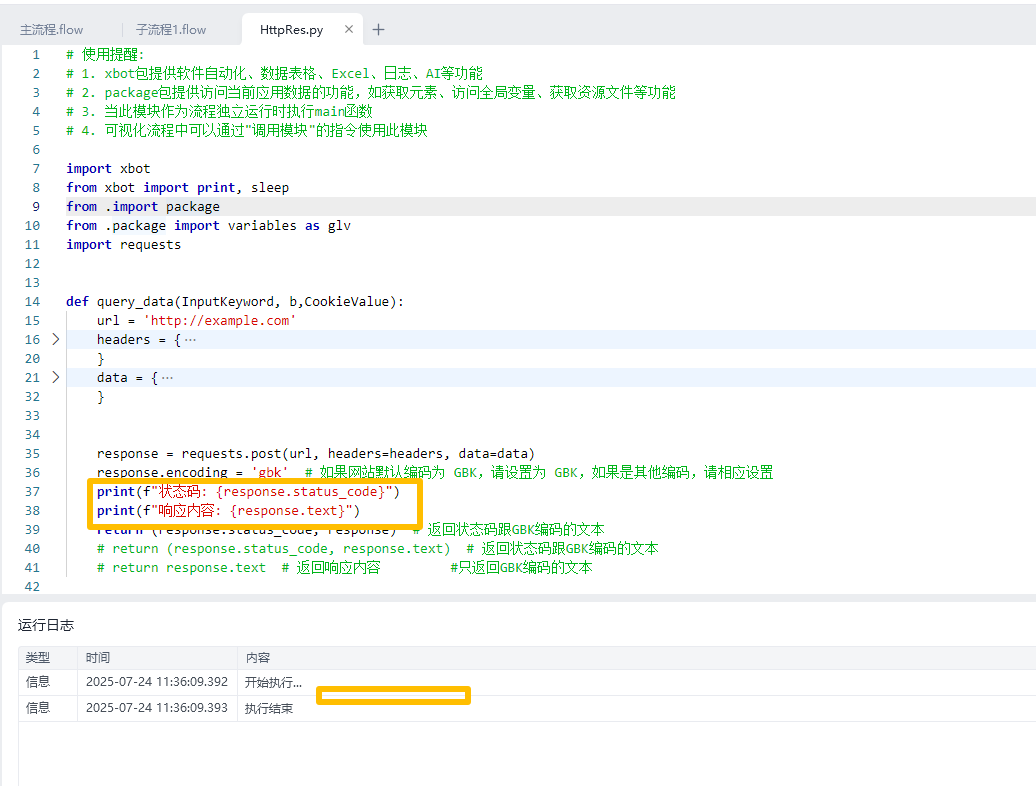The height and width of the screenshot is (786, 1036).
Task: Click the fold arrow beside line 21
Action: click(55, 378)
